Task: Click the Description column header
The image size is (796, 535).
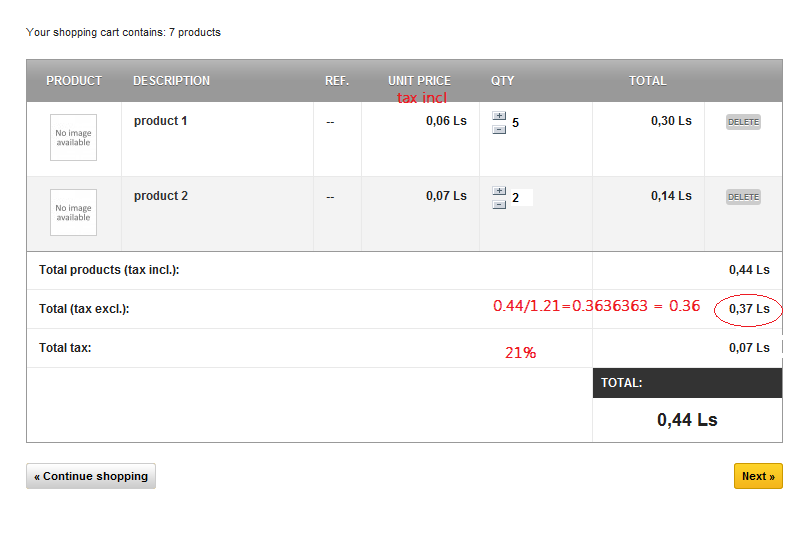Action: pos(171,81)
